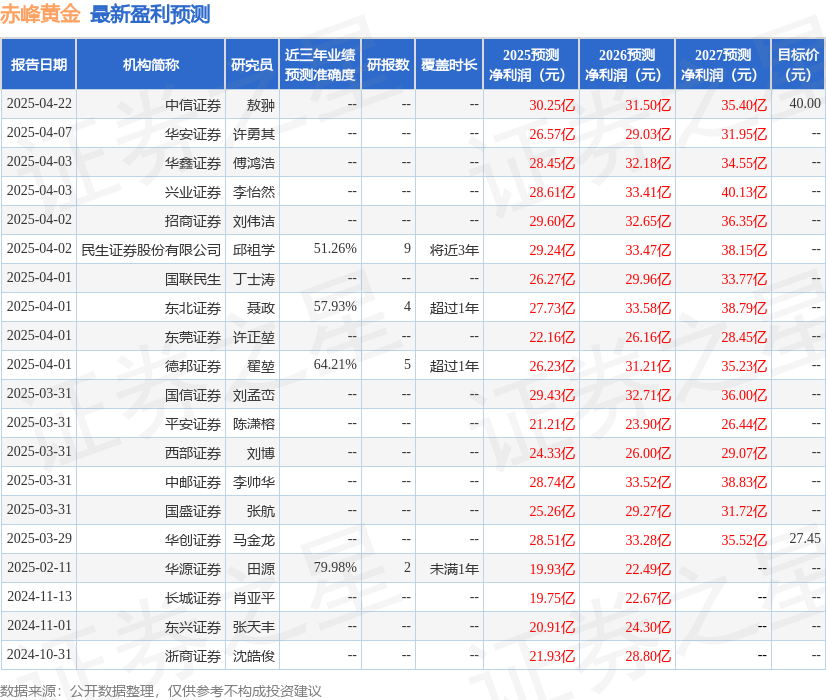The height and width of the screenshot is (700, 826).
Task: Click the 28.80亿 profit value
Action: 648,655
